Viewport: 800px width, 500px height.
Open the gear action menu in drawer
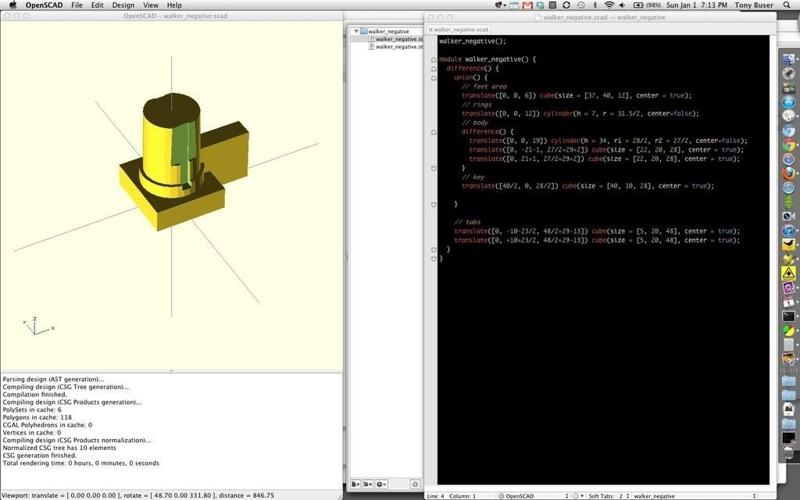tap(381, 484)
